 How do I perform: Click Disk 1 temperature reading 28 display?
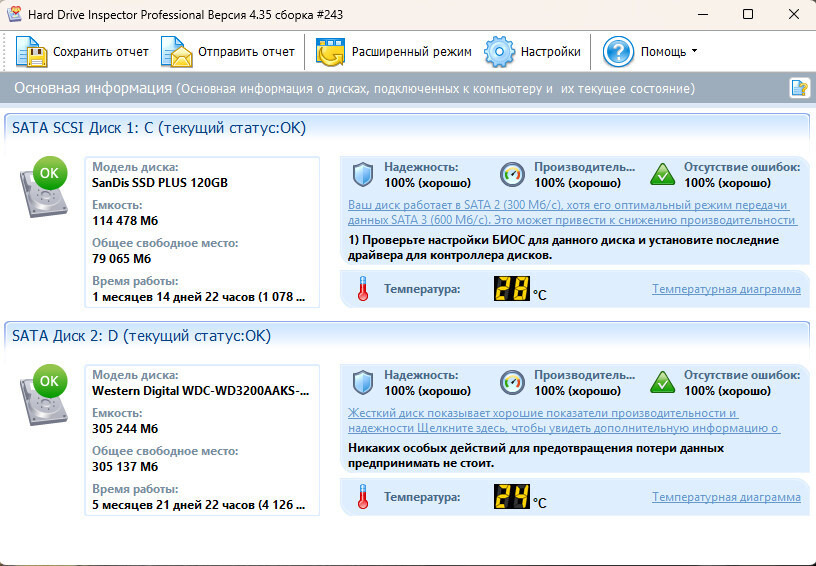512,289
